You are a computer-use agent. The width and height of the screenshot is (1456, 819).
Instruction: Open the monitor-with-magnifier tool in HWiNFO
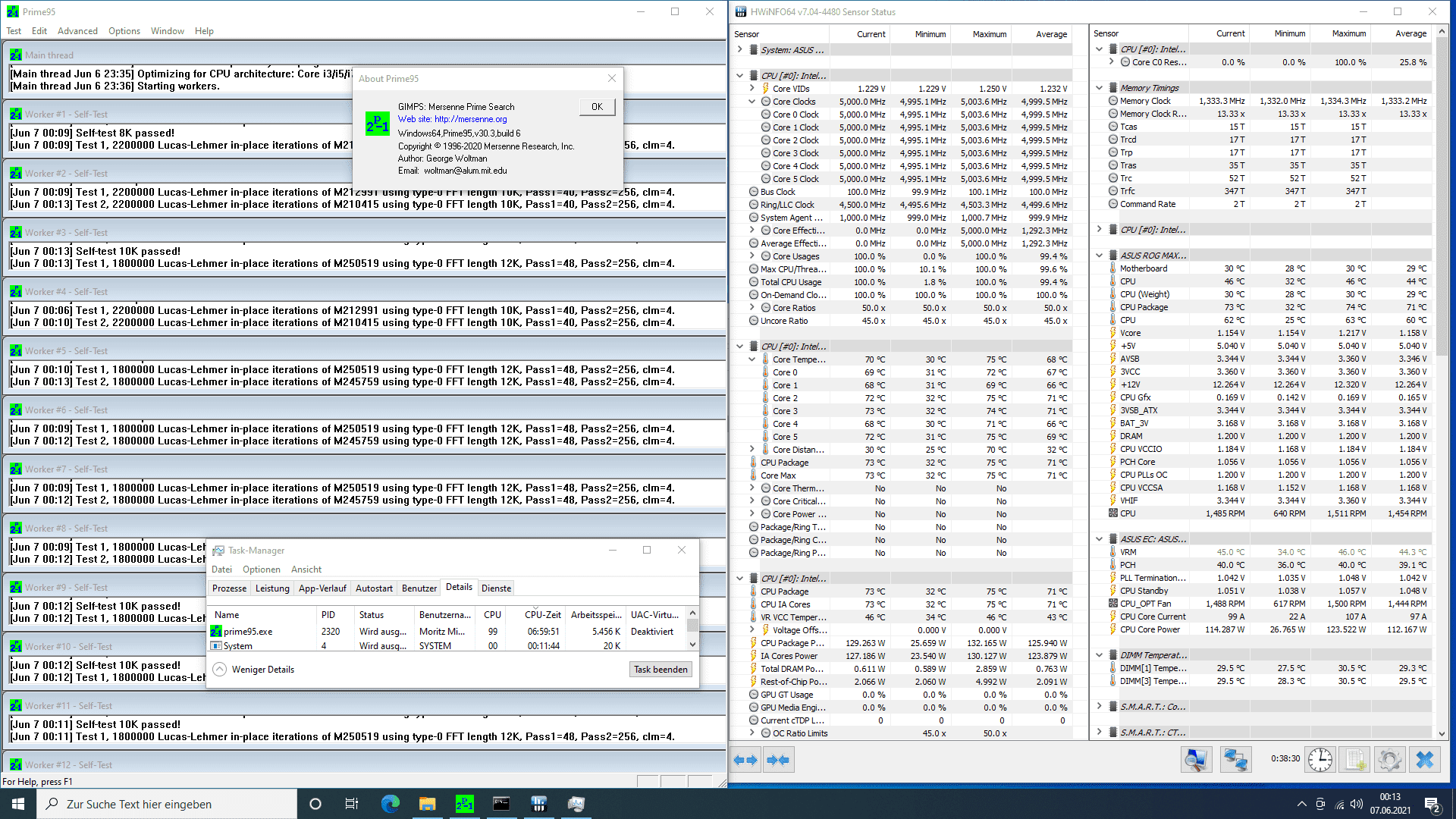point(1197,760)
